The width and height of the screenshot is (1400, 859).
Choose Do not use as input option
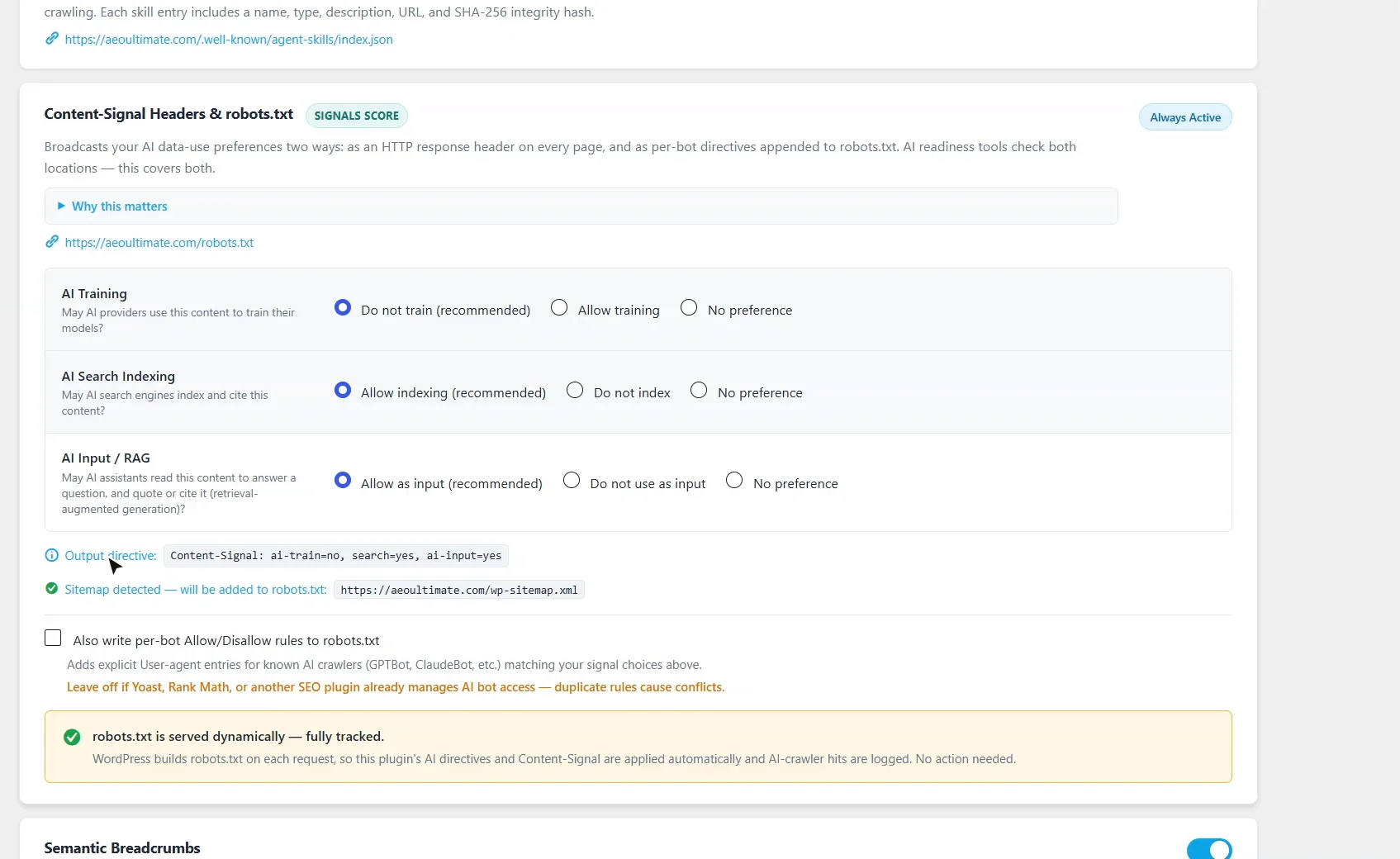point(572,481)
